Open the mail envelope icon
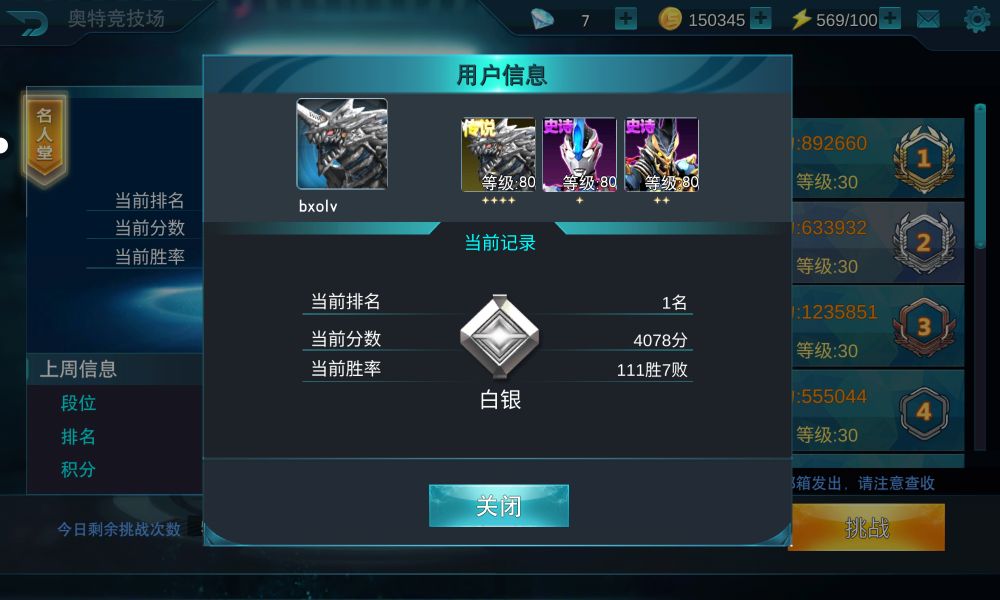The height and width of the screenshot is (600, 1000). pos(928,20)
